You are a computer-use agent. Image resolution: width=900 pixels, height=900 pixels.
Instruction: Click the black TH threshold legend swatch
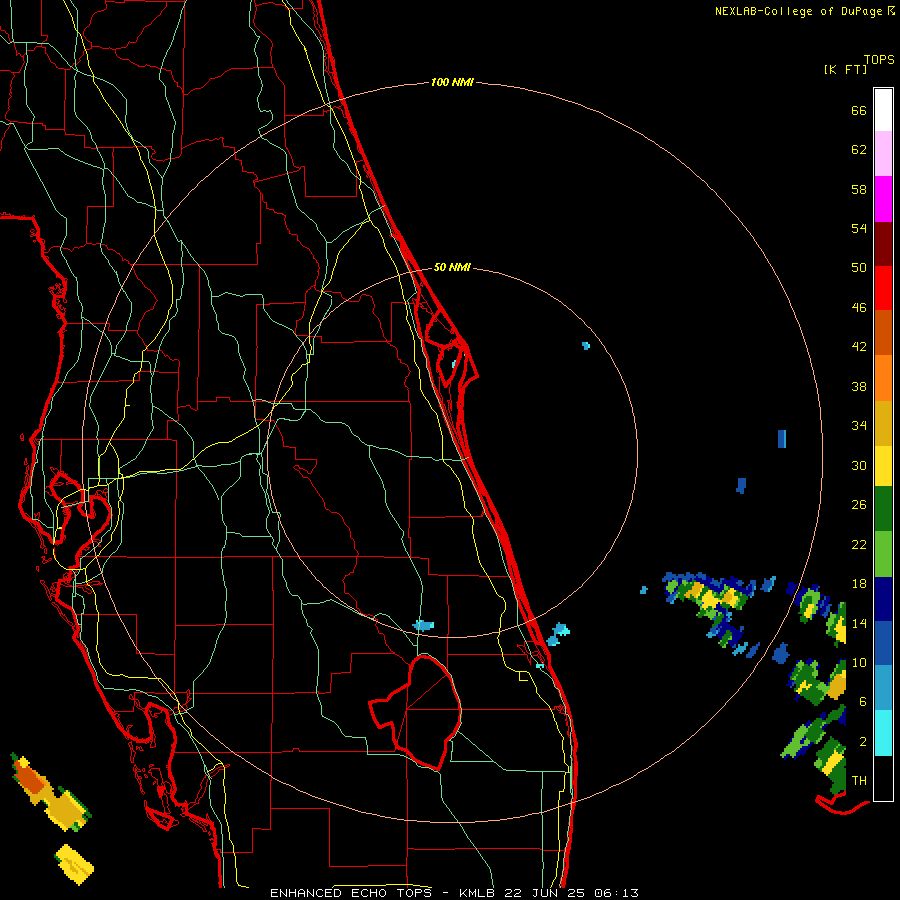pos(883,778)
